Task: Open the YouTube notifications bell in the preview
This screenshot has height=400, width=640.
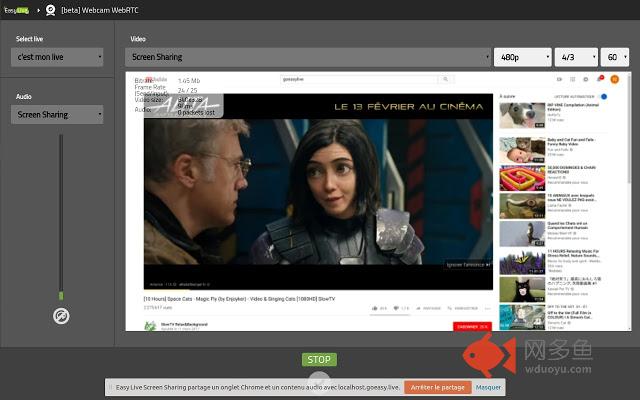Action: 600,79
